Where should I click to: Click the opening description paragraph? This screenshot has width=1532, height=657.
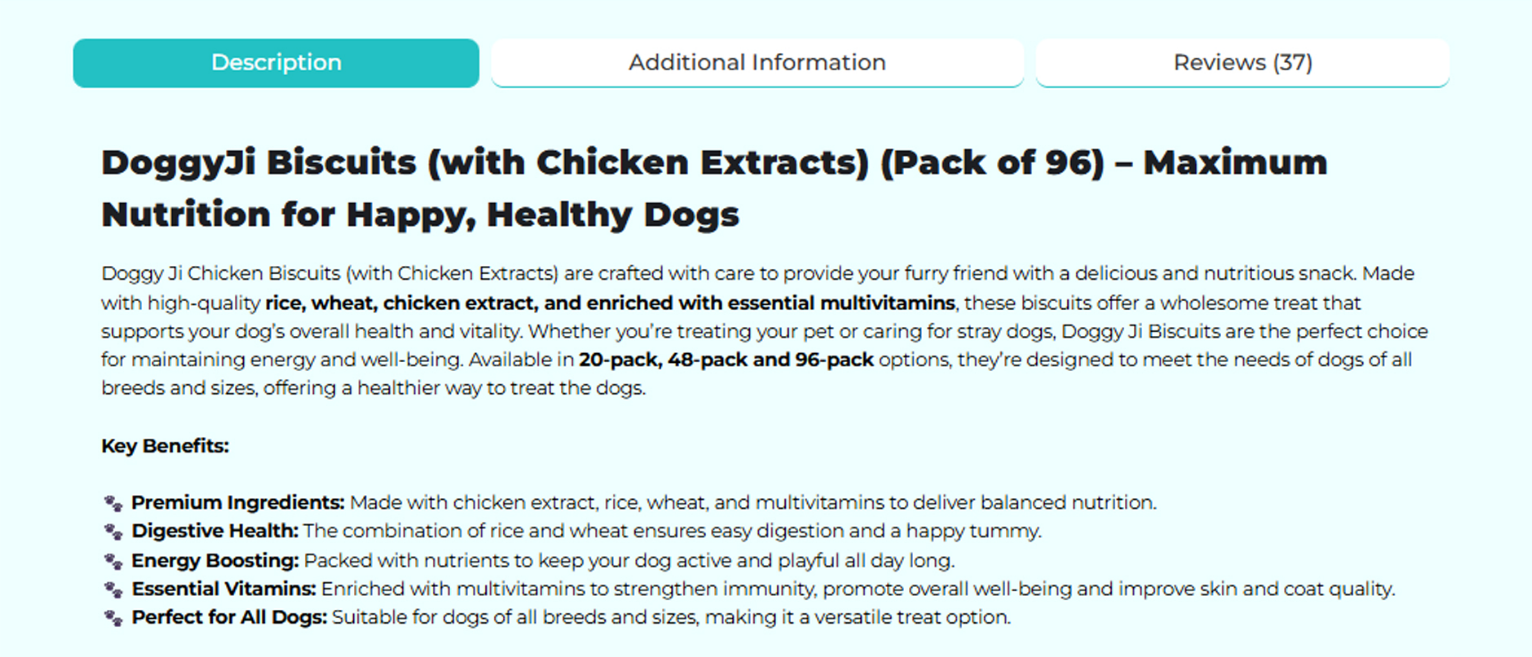point(765,331)
